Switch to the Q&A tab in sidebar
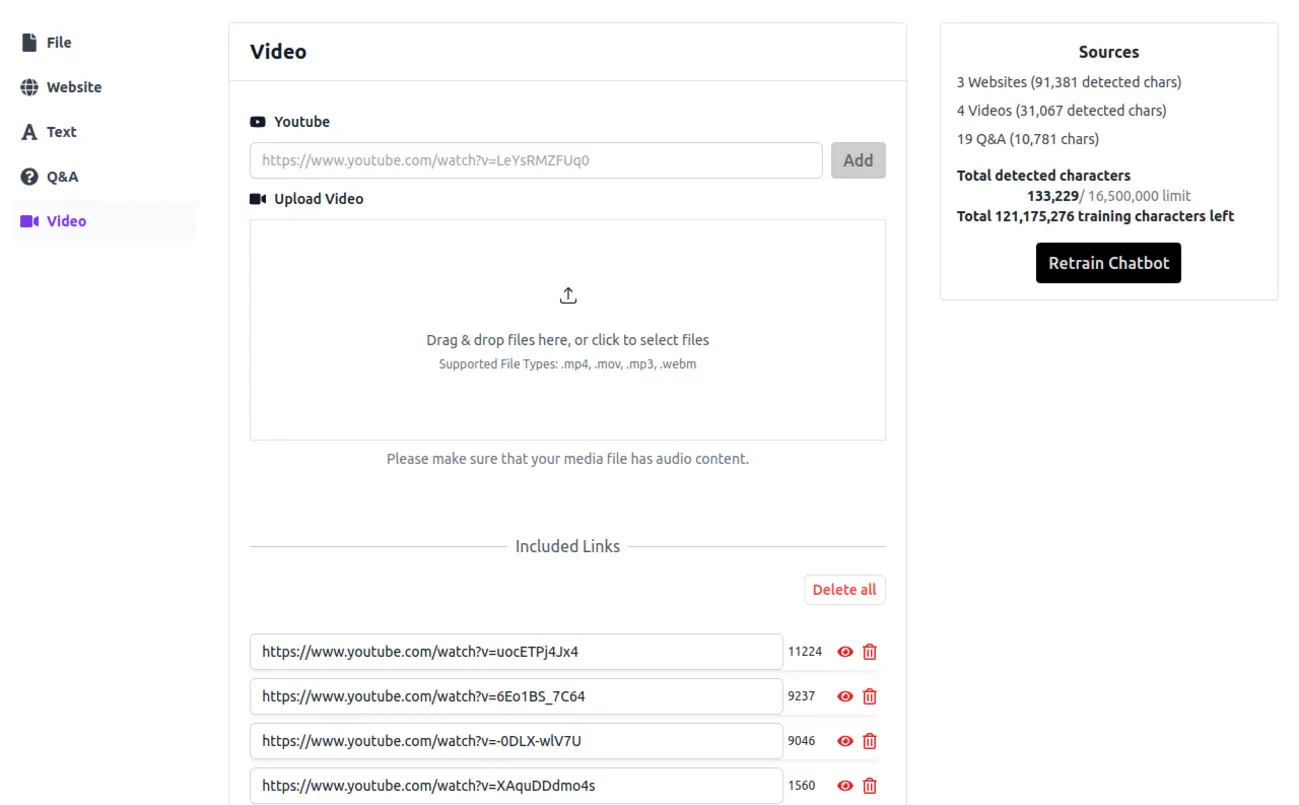The height and width of the screenshot is (805, 1299). coord(61,176)
